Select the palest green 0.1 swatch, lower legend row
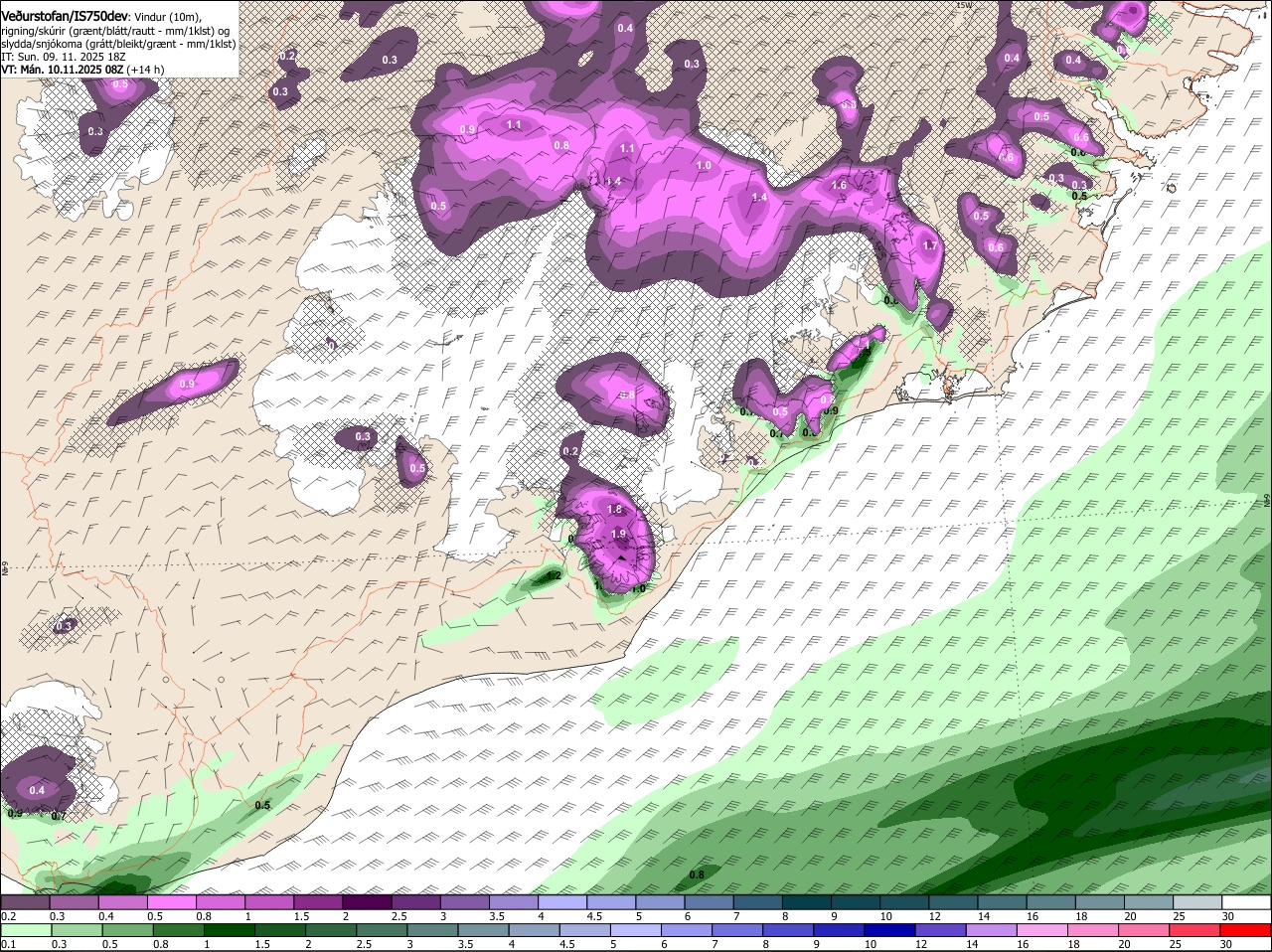The image size is (1272, 952). (26, 930)
